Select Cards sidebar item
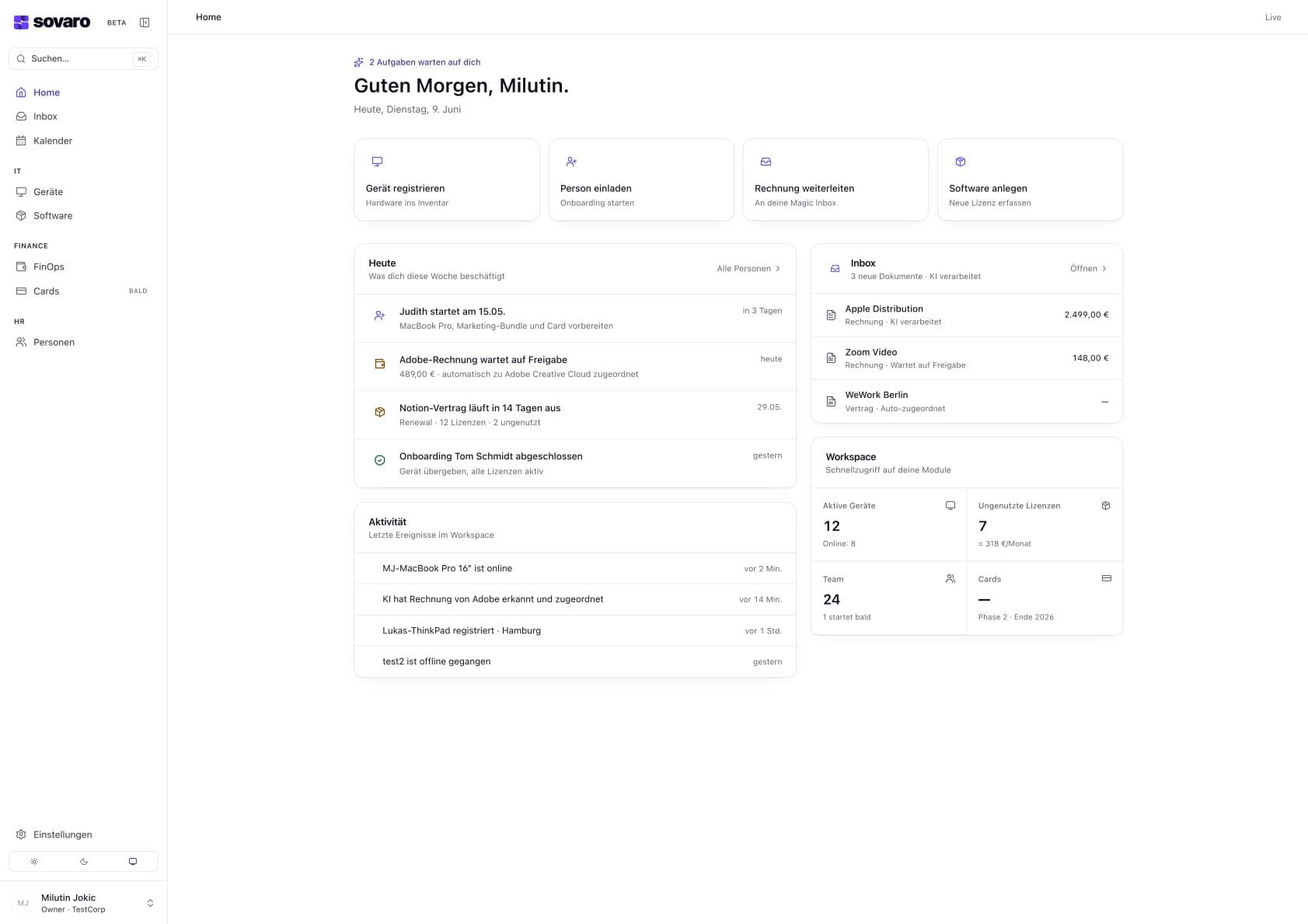Image resolution: width=1308 pixels, height=924 pixels. pyautogui.click(x=83, y=291)
